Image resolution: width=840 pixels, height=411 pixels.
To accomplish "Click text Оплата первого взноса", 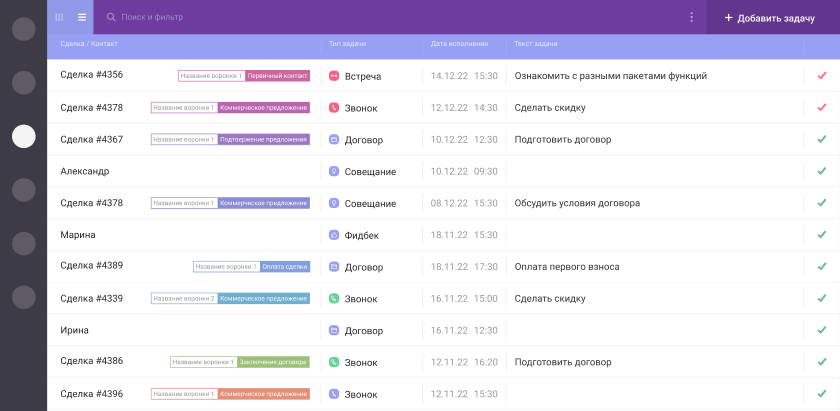I will pos(567,266).
